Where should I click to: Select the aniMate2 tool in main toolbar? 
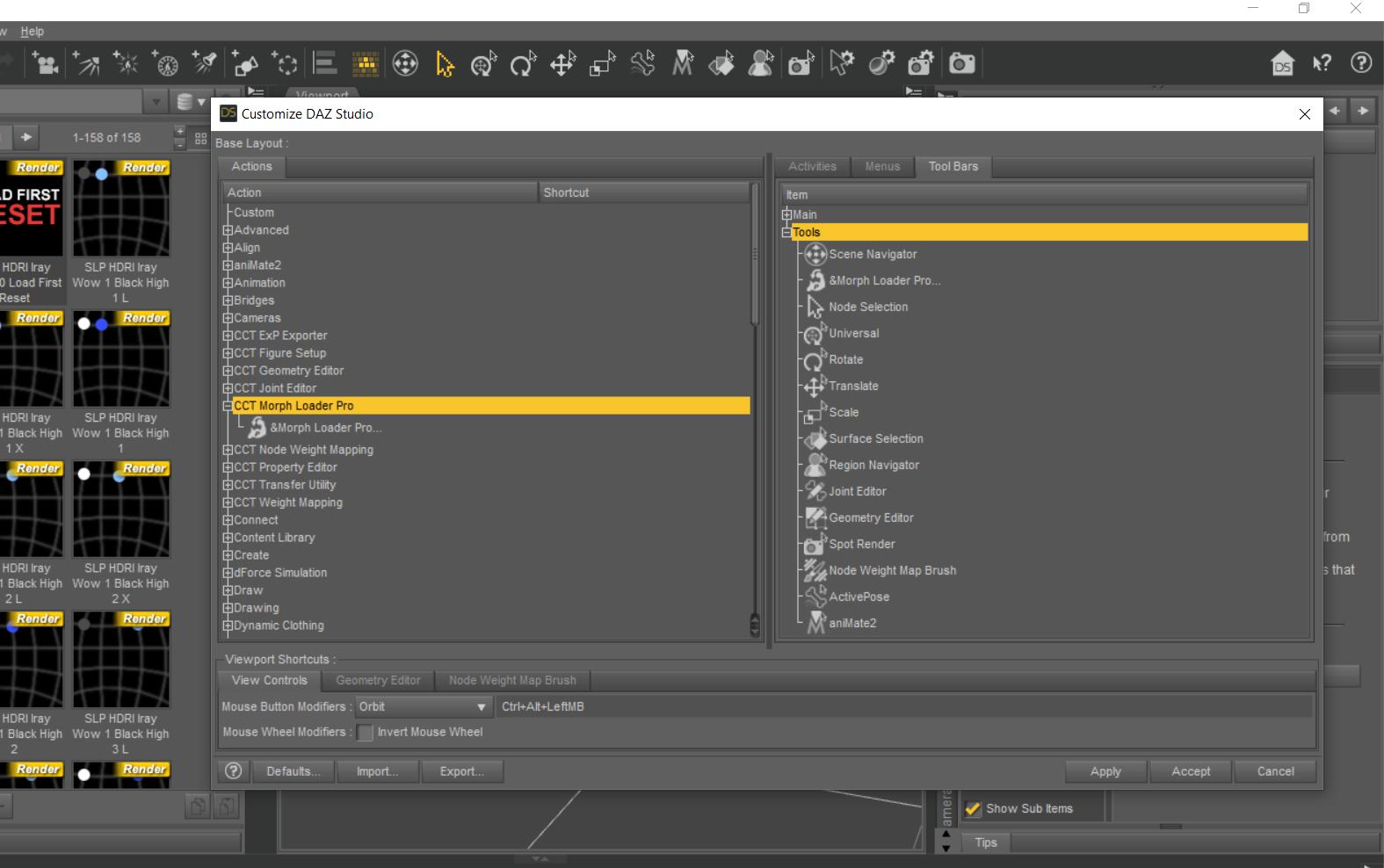point(683,63)
